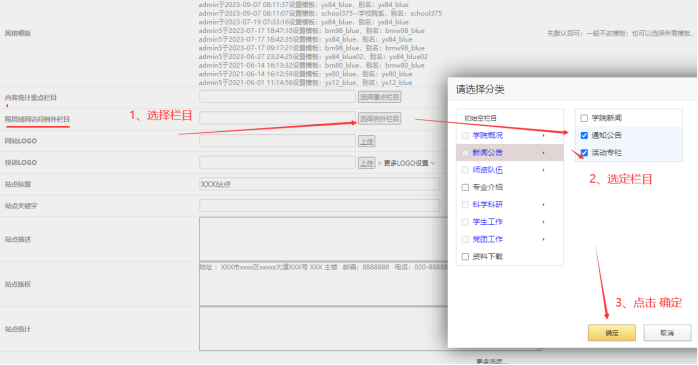Click 上传 button for 网站LOGO
The height and width of the screenshot is (365, 698).
[x=367, y=141]
